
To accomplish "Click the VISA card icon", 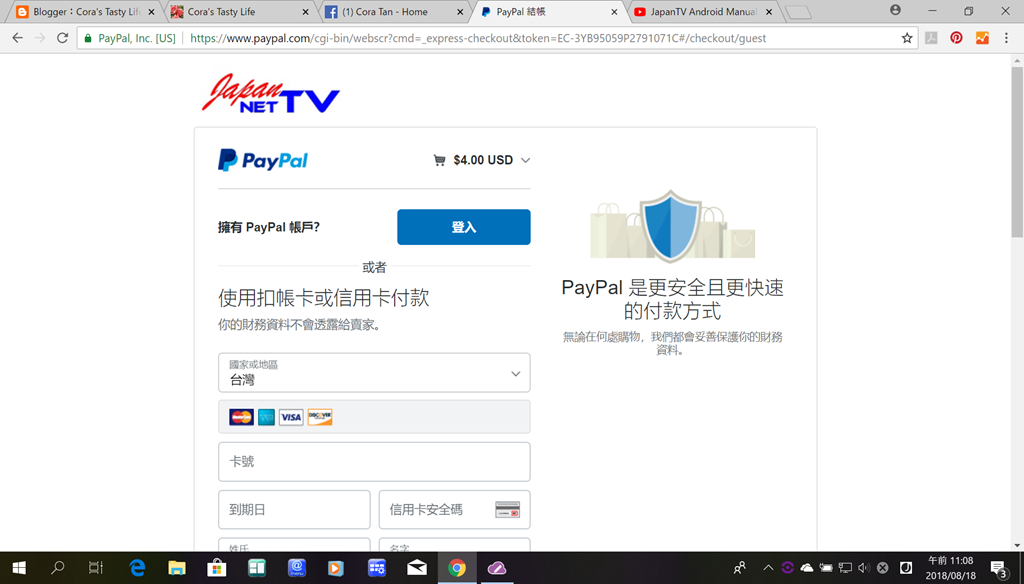I will point(291,417).
